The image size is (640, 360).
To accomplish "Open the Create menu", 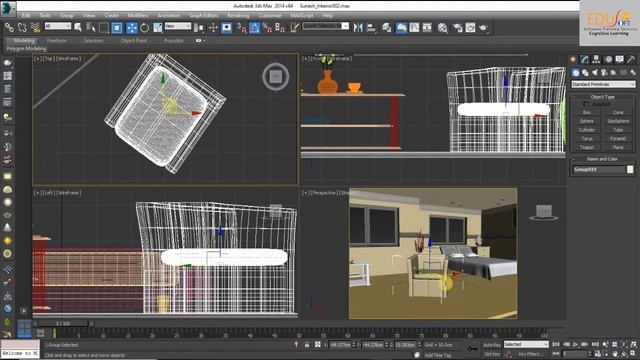I will [111, 16].
